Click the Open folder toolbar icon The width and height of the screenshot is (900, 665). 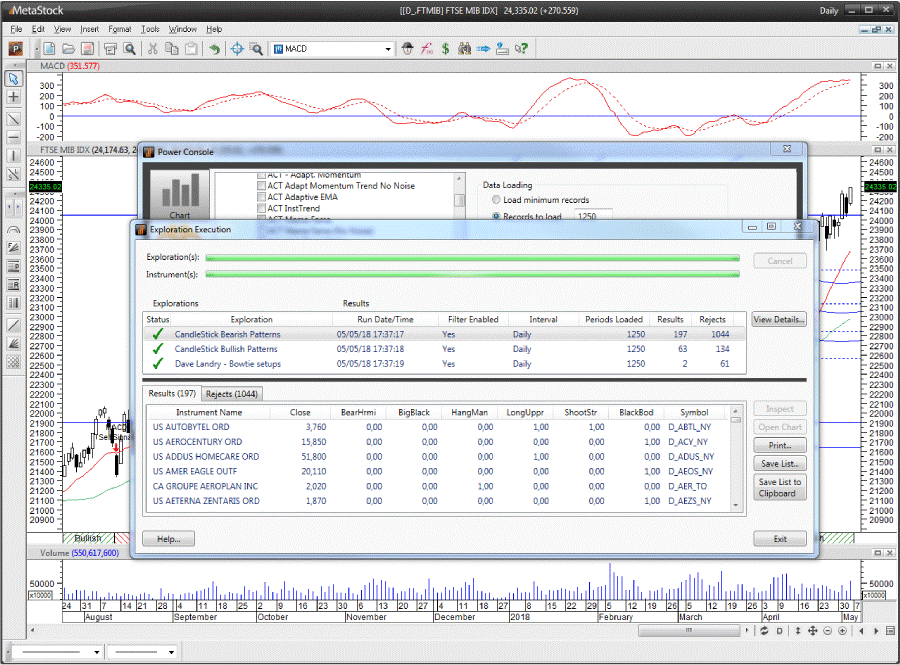click(x=68, y=49)
